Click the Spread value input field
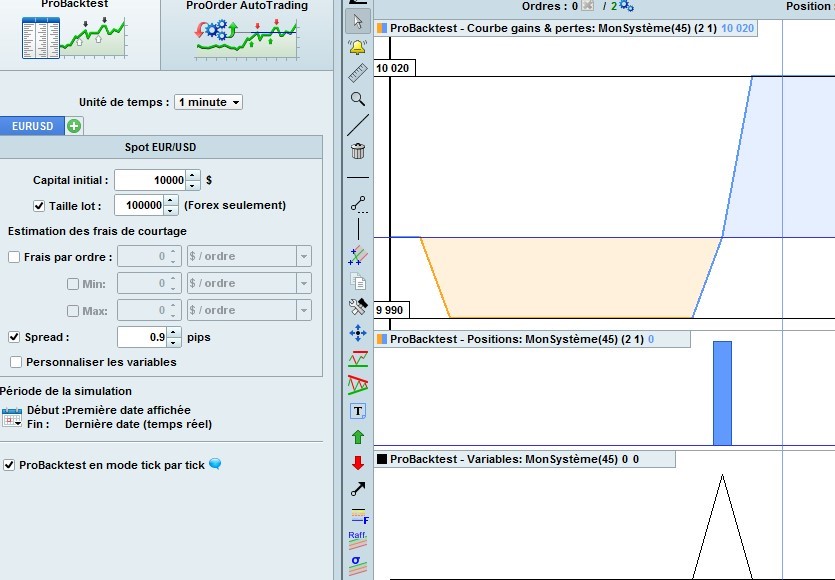This screenshot has width=835, height=580. coord(142,337)
